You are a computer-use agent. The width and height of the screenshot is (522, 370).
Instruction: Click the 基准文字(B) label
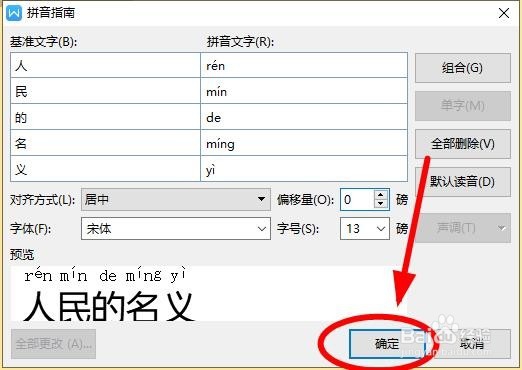click(43, 42)
